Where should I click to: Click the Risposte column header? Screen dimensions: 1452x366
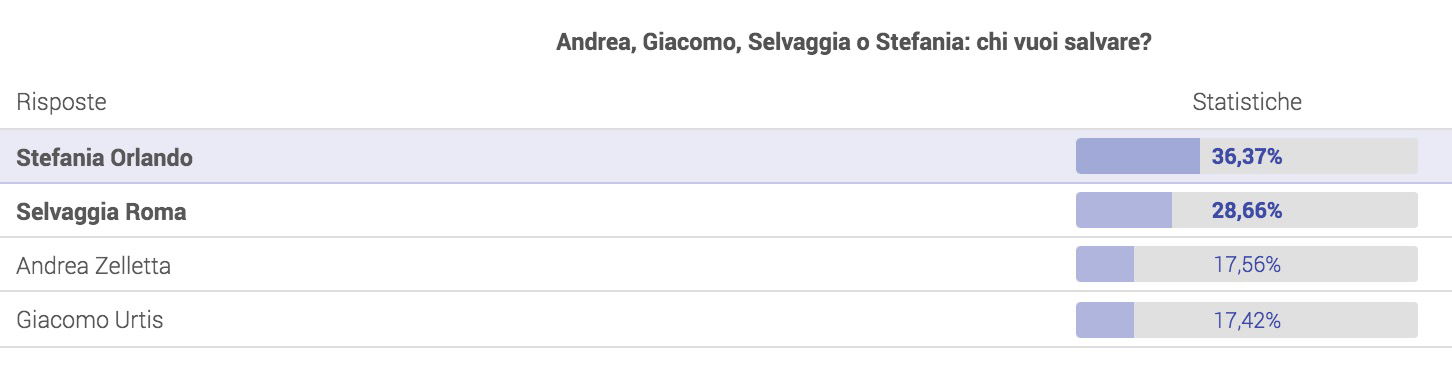(62, 102)
